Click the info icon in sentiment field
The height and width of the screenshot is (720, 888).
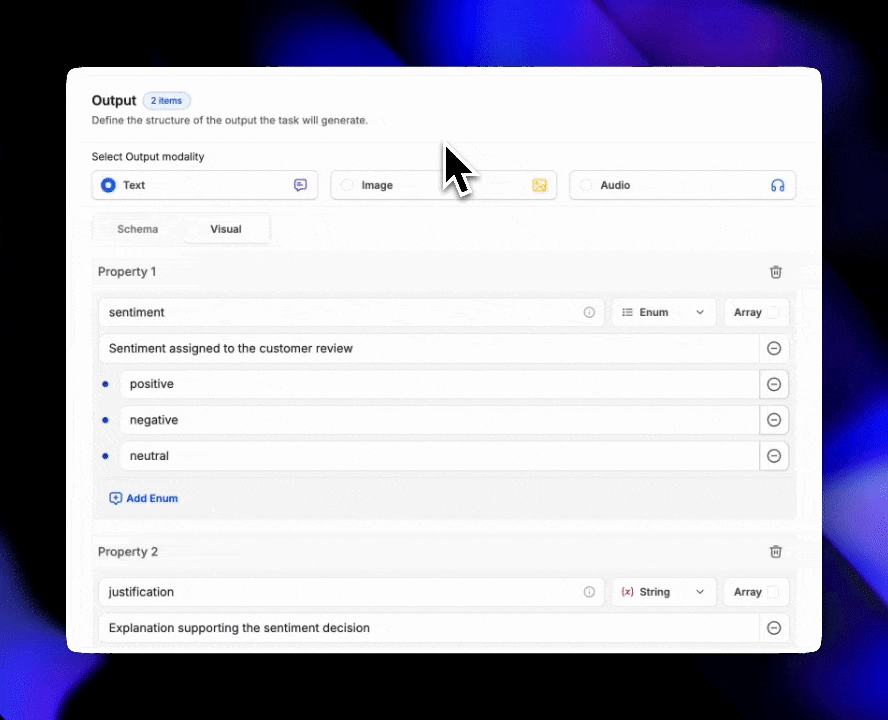pyautogui.click(x=589, y=312)
